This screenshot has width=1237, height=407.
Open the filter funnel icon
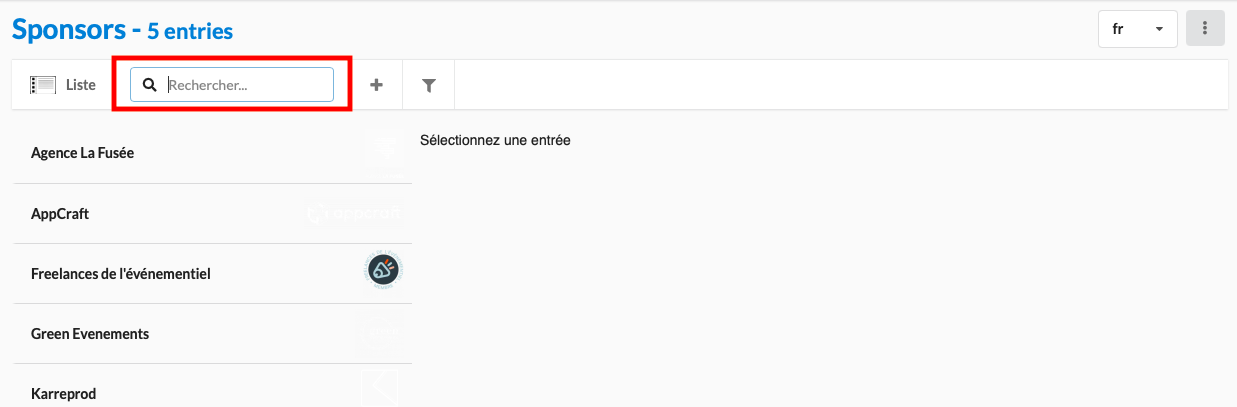pos(429,85)
